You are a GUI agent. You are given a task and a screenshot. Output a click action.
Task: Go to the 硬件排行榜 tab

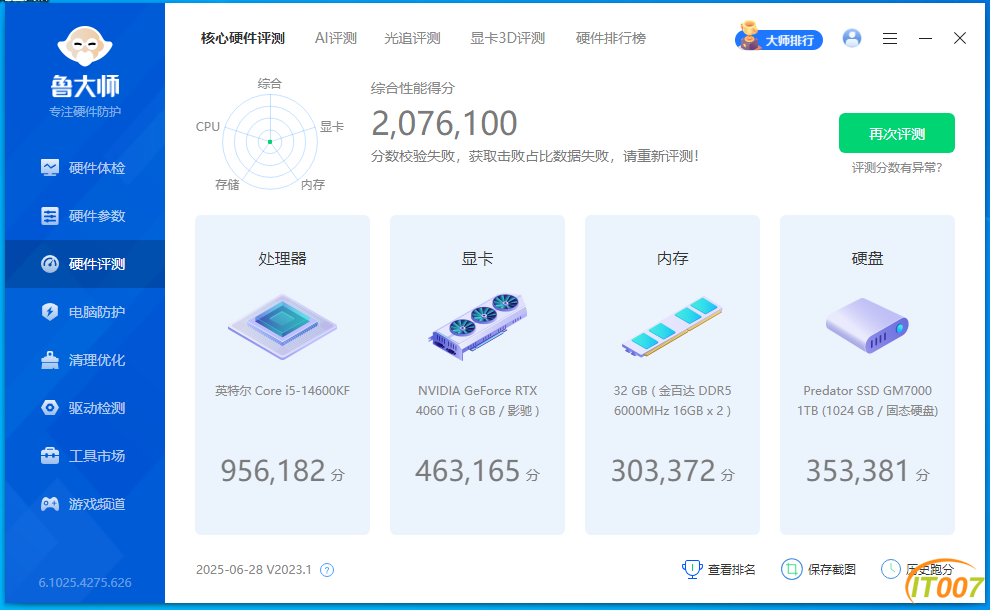click(x=611, y=39)
